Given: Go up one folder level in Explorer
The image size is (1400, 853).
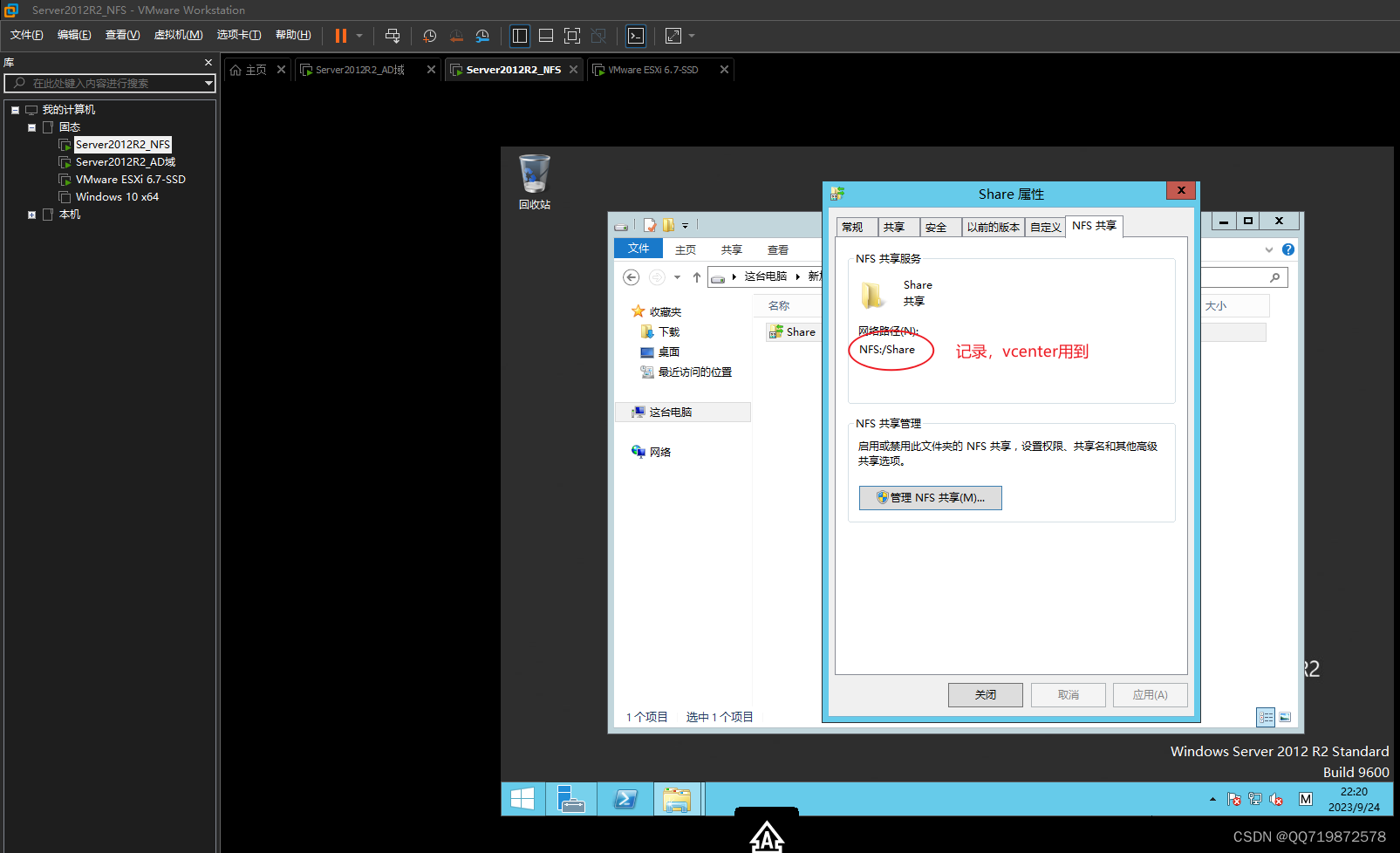Looking at the screenshot, I should (696, 277).
